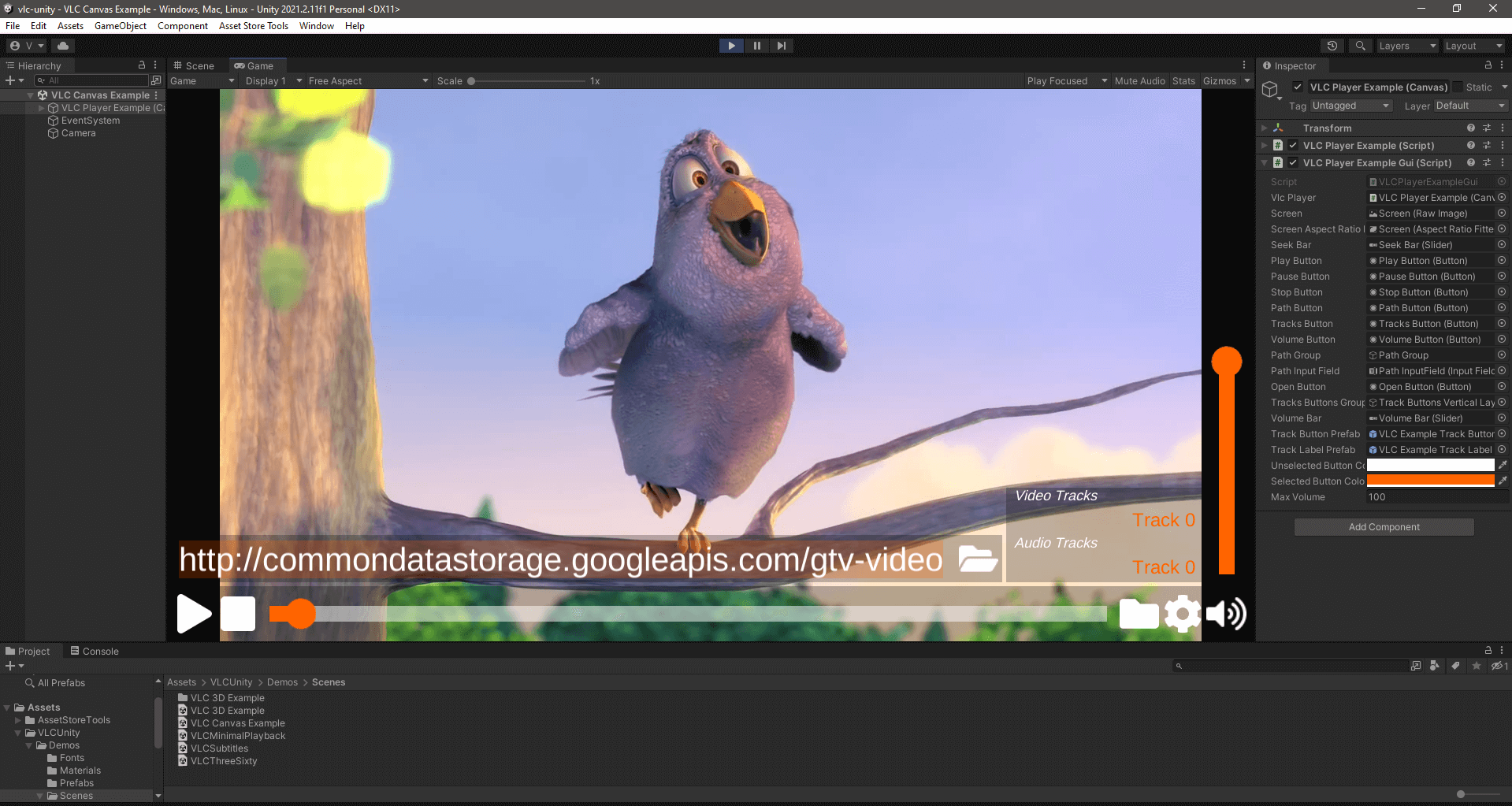Screen dimensions: 1512x806
Task: Expand the Transform component
Action: pyautogui.click(x=1265, y=128)
